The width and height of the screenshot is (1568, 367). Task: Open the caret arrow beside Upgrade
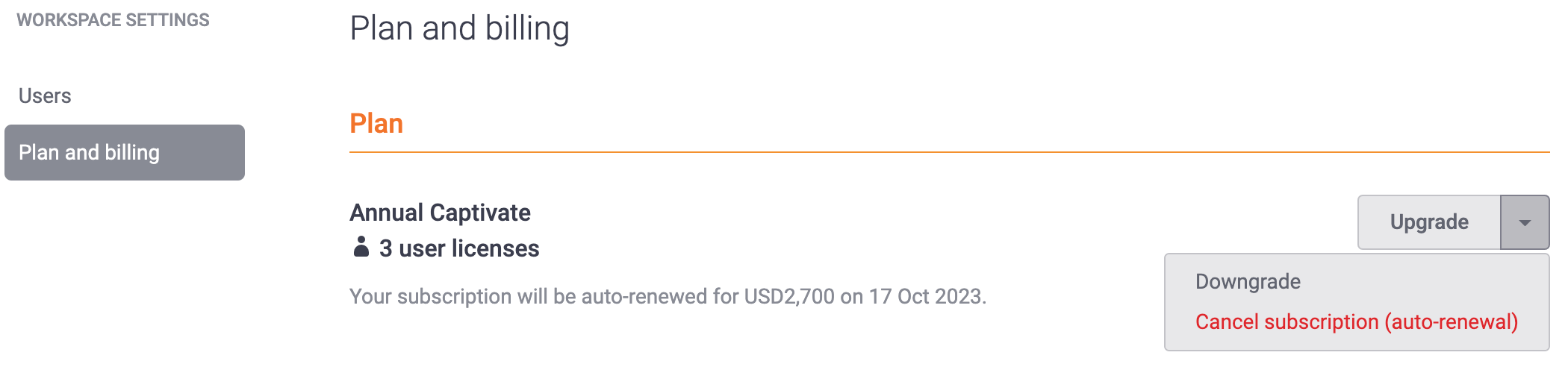(1525, 222)
